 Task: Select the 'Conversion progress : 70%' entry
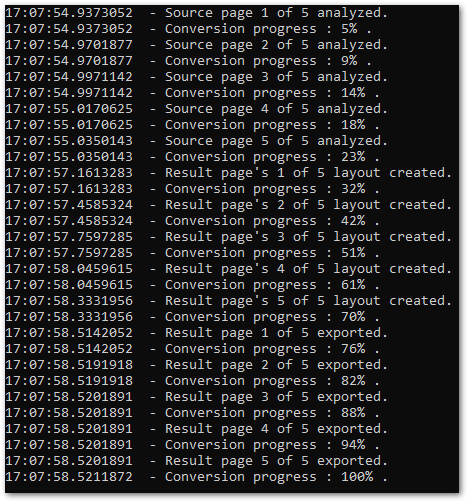tap(192, 317)
